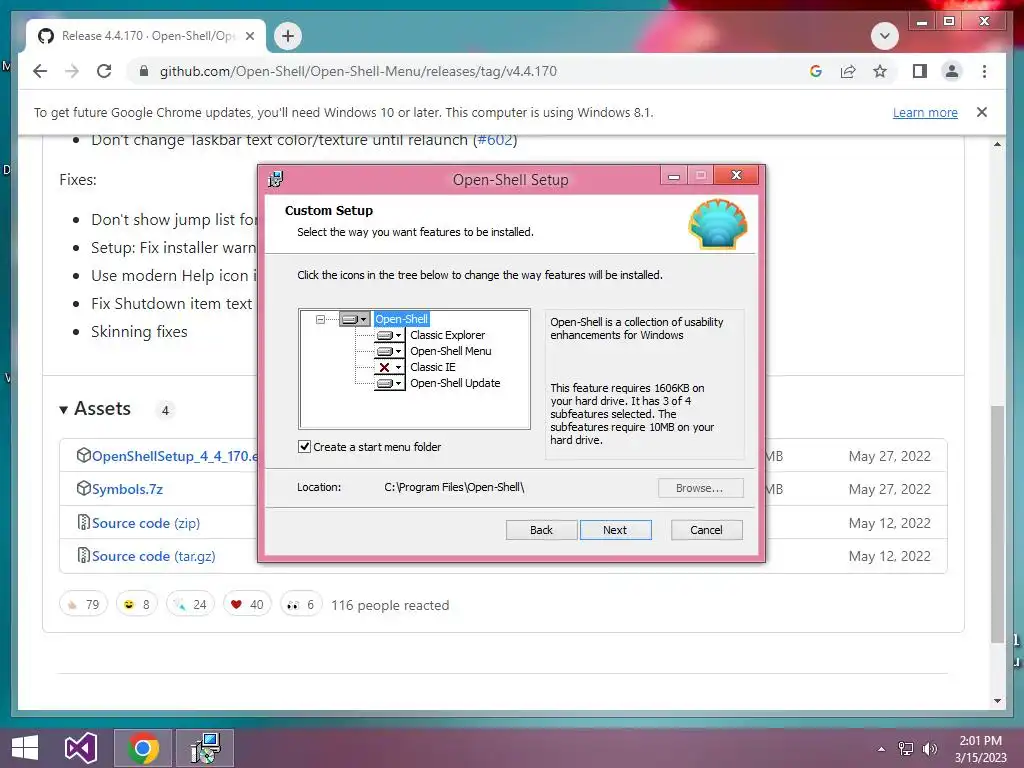Cancel the Open-Shell Setup
Image resolution: width=1024 pixels, height=768 pixels.
(707, 530)
